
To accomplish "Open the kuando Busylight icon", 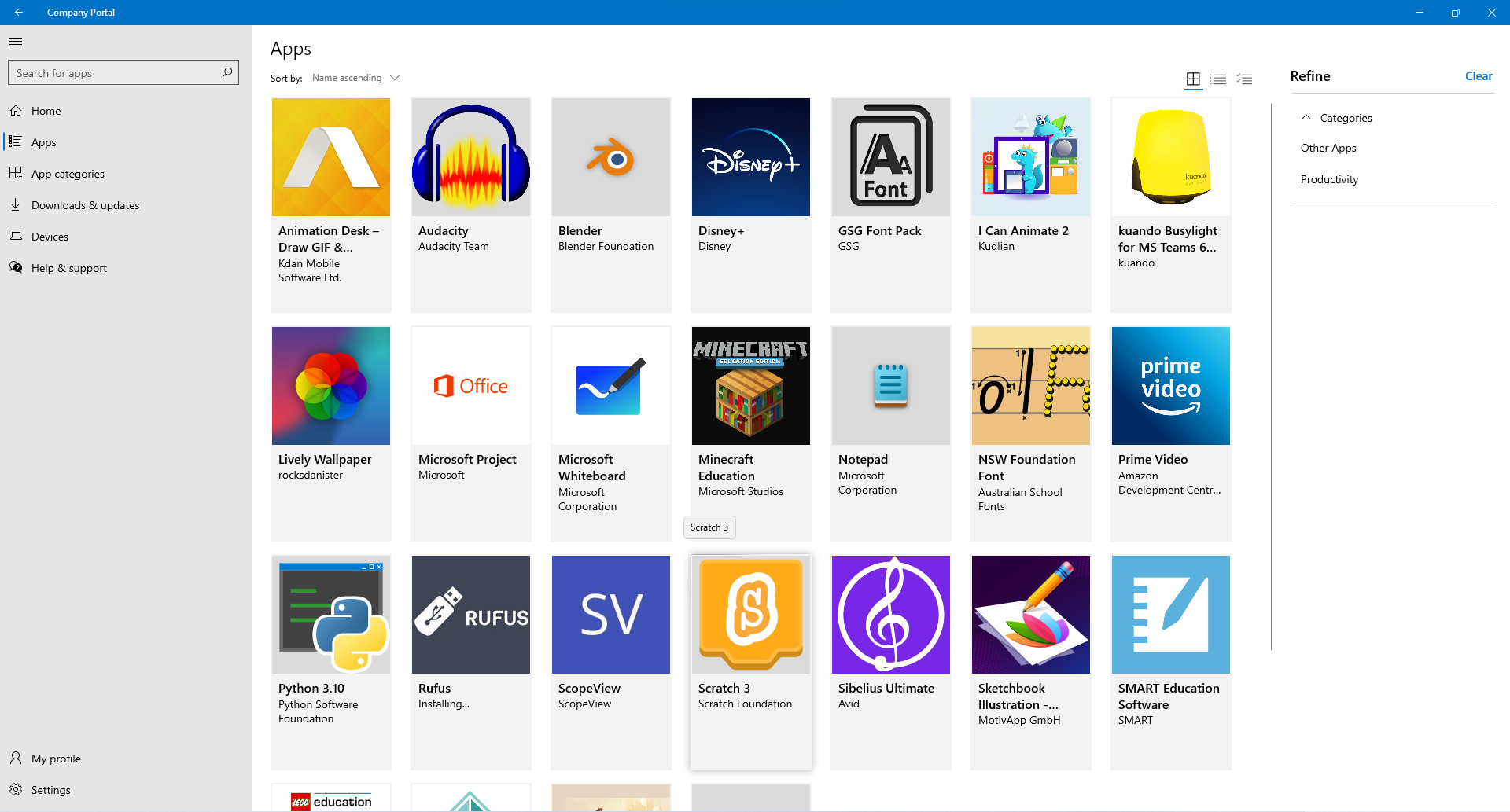I will click(1171, 157).
